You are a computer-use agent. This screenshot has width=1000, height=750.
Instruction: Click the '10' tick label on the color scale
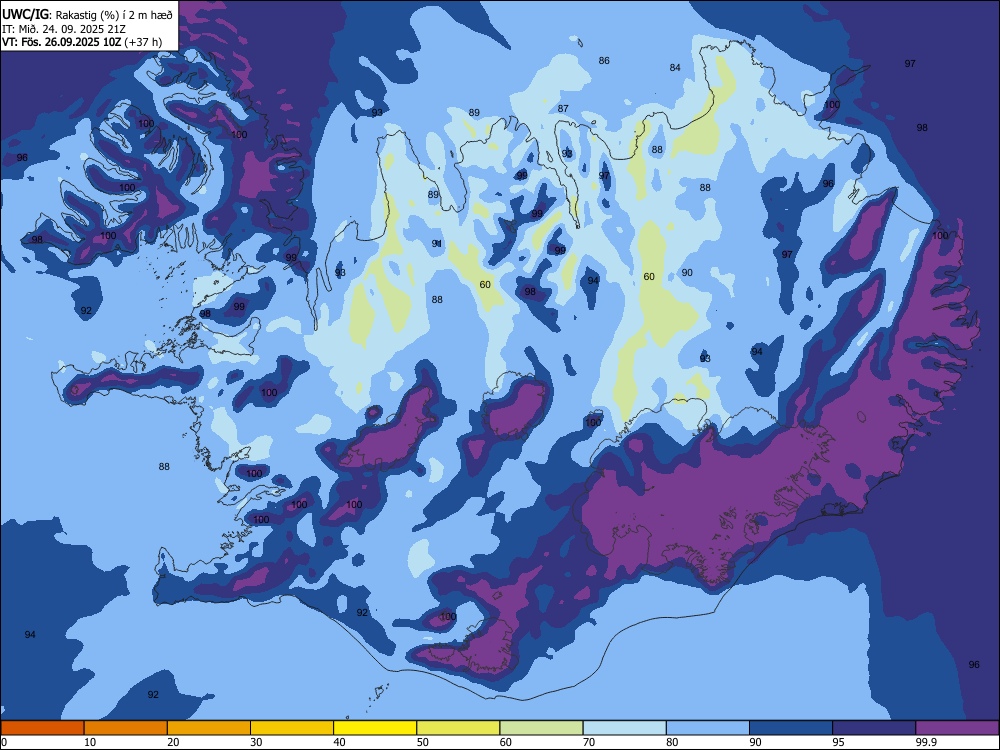(90, 742)
